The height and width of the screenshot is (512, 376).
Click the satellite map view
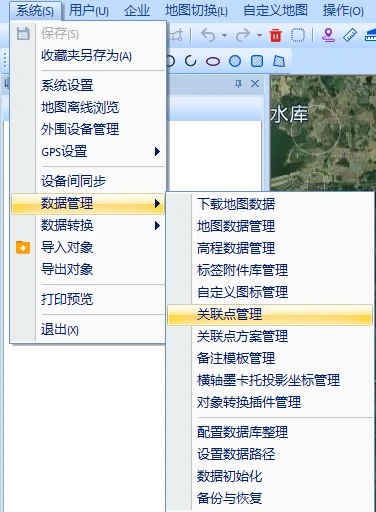click(323, 133)
